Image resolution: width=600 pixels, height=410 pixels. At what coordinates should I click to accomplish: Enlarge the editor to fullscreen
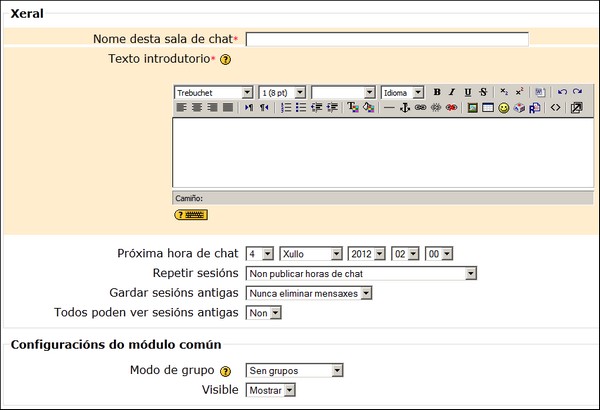click(x=576, y=108)
